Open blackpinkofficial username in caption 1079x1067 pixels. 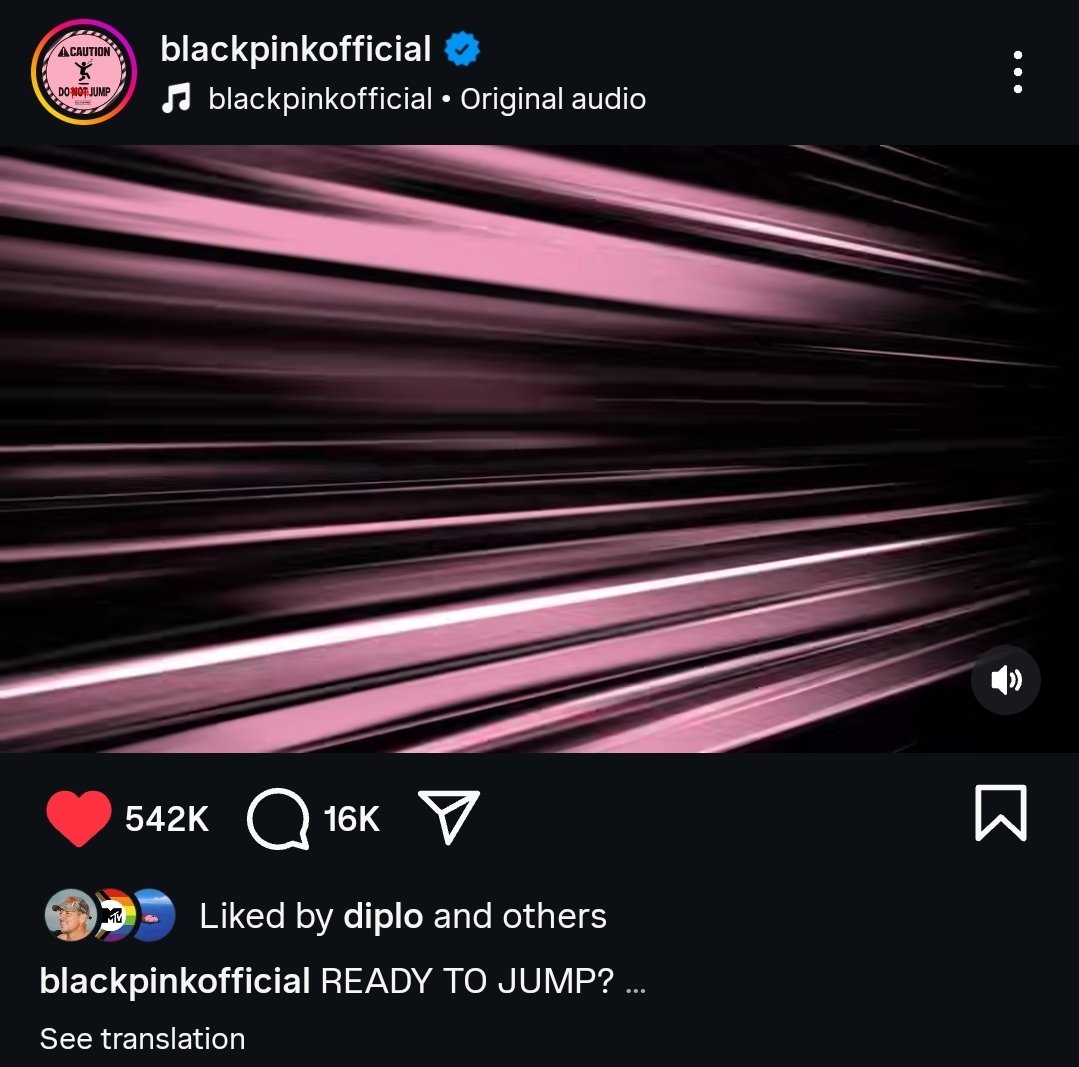tap(175, 981)
